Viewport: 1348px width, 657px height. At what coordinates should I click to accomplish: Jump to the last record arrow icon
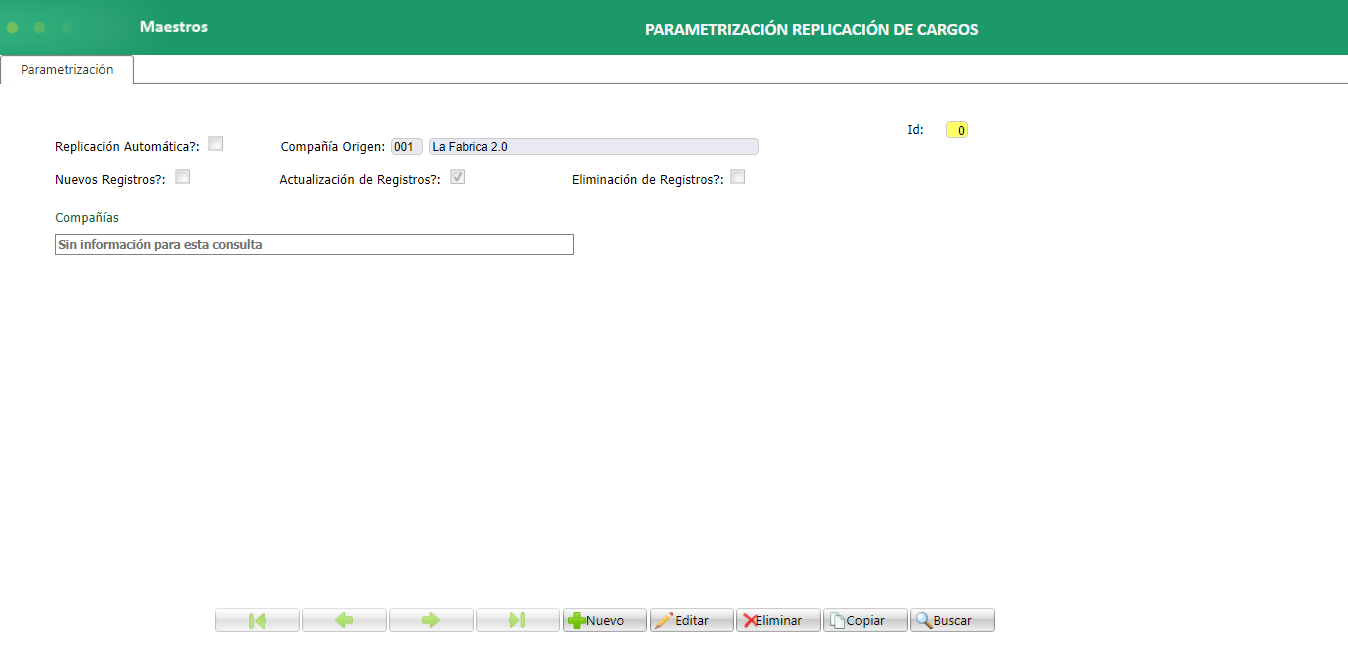(517, 620)
